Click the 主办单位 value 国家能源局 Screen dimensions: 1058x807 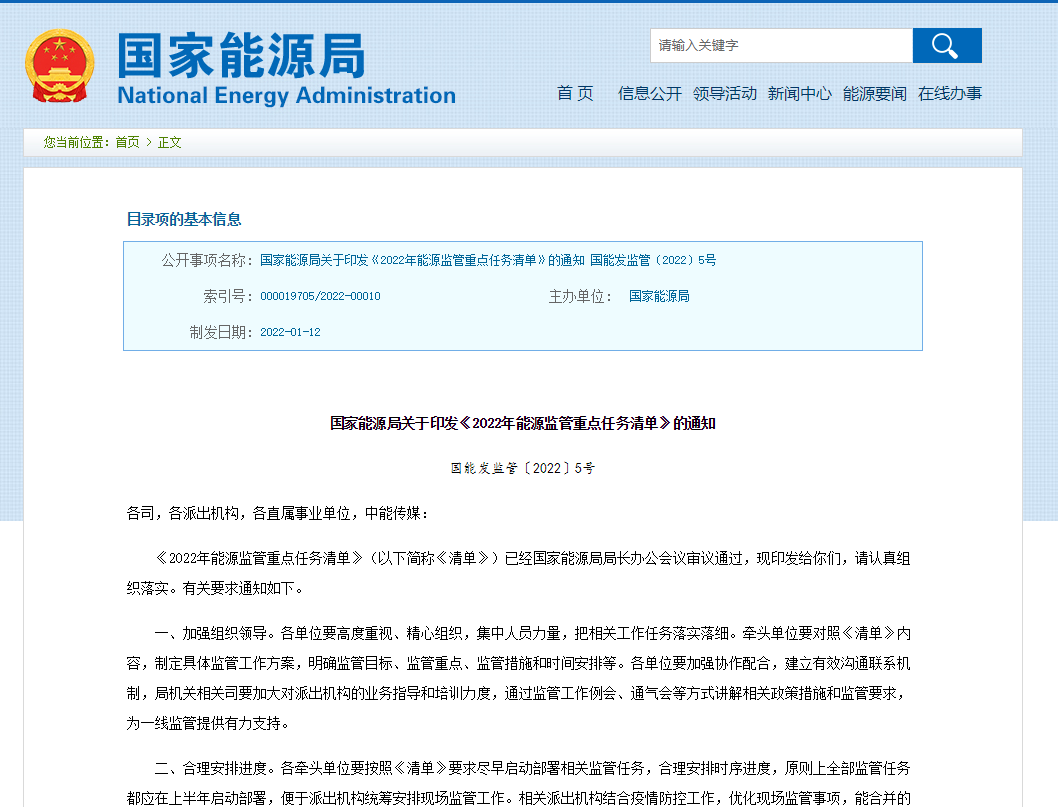(x=659, y=296)
